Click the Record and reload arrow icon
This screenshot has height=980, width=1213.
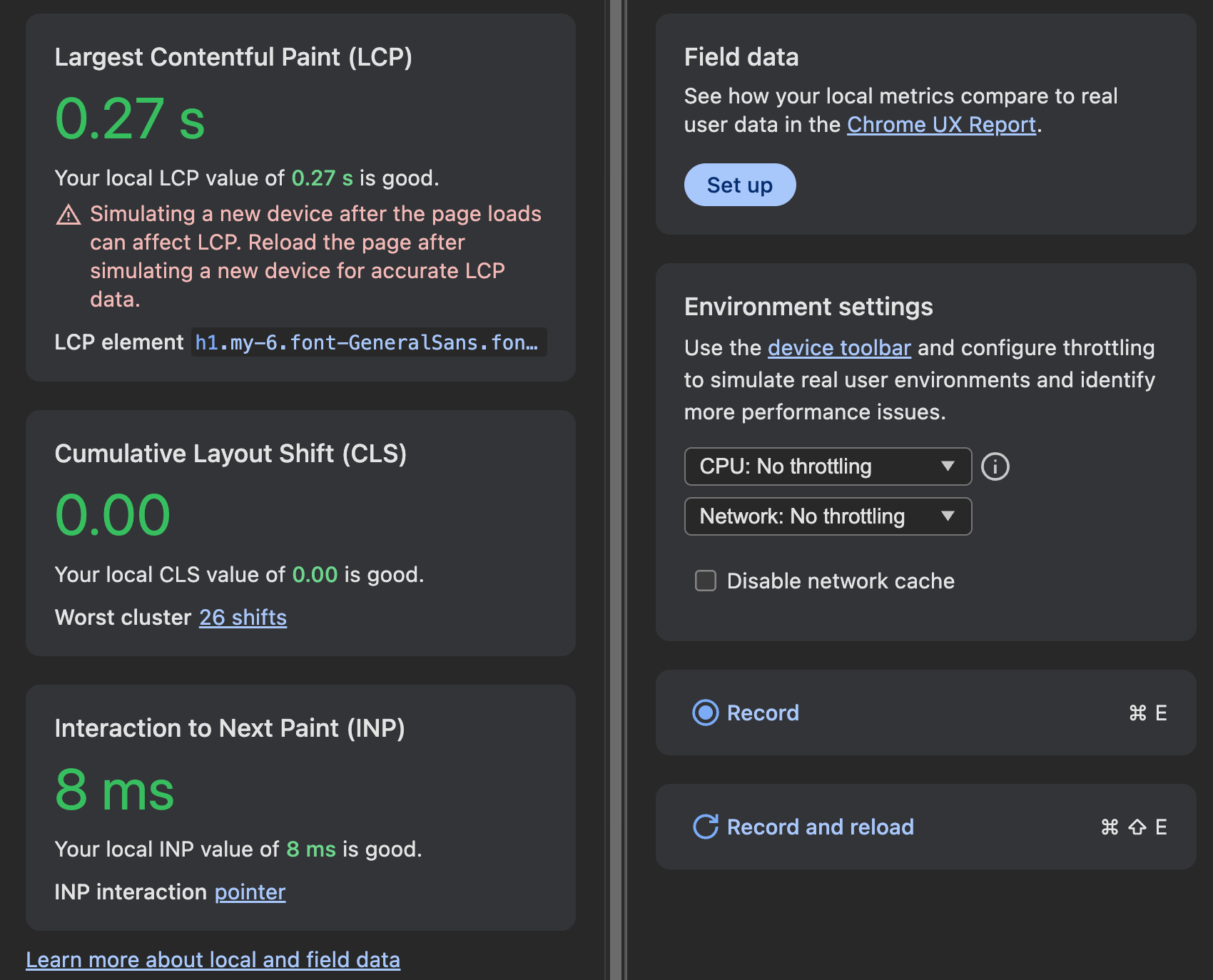click(706, 827)
